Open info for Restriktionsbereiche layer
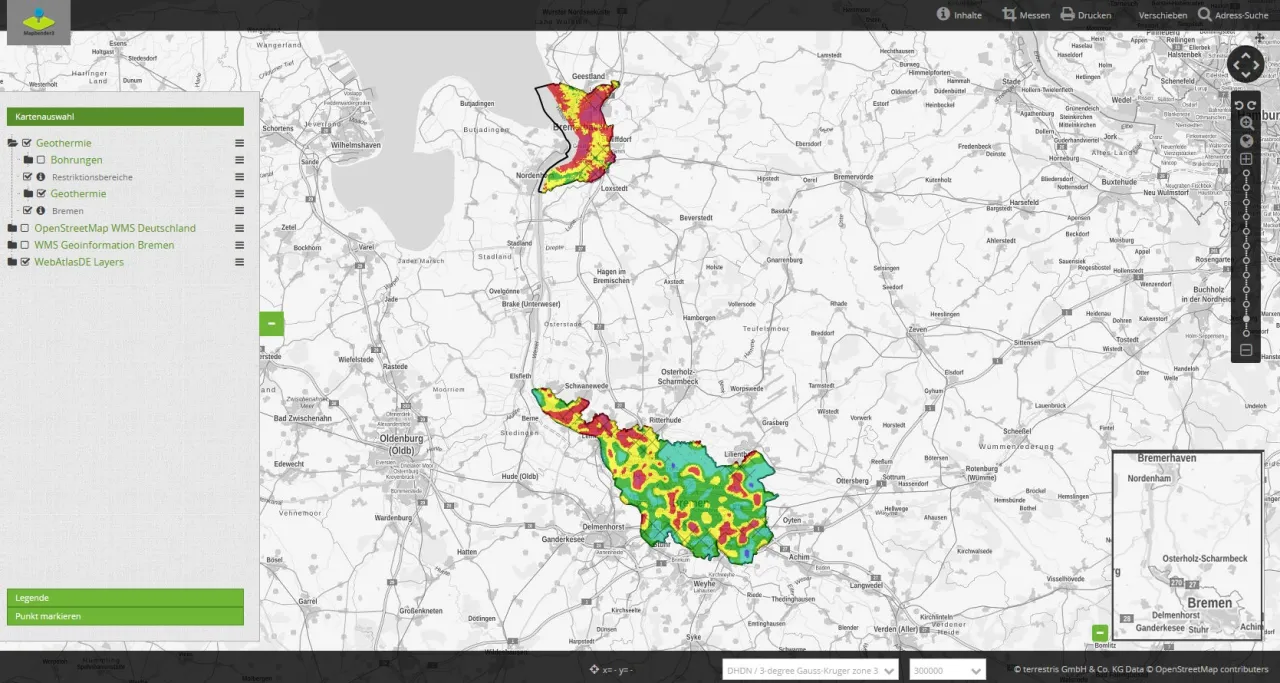Screen dimensions: 1280x683 point(41,177)
